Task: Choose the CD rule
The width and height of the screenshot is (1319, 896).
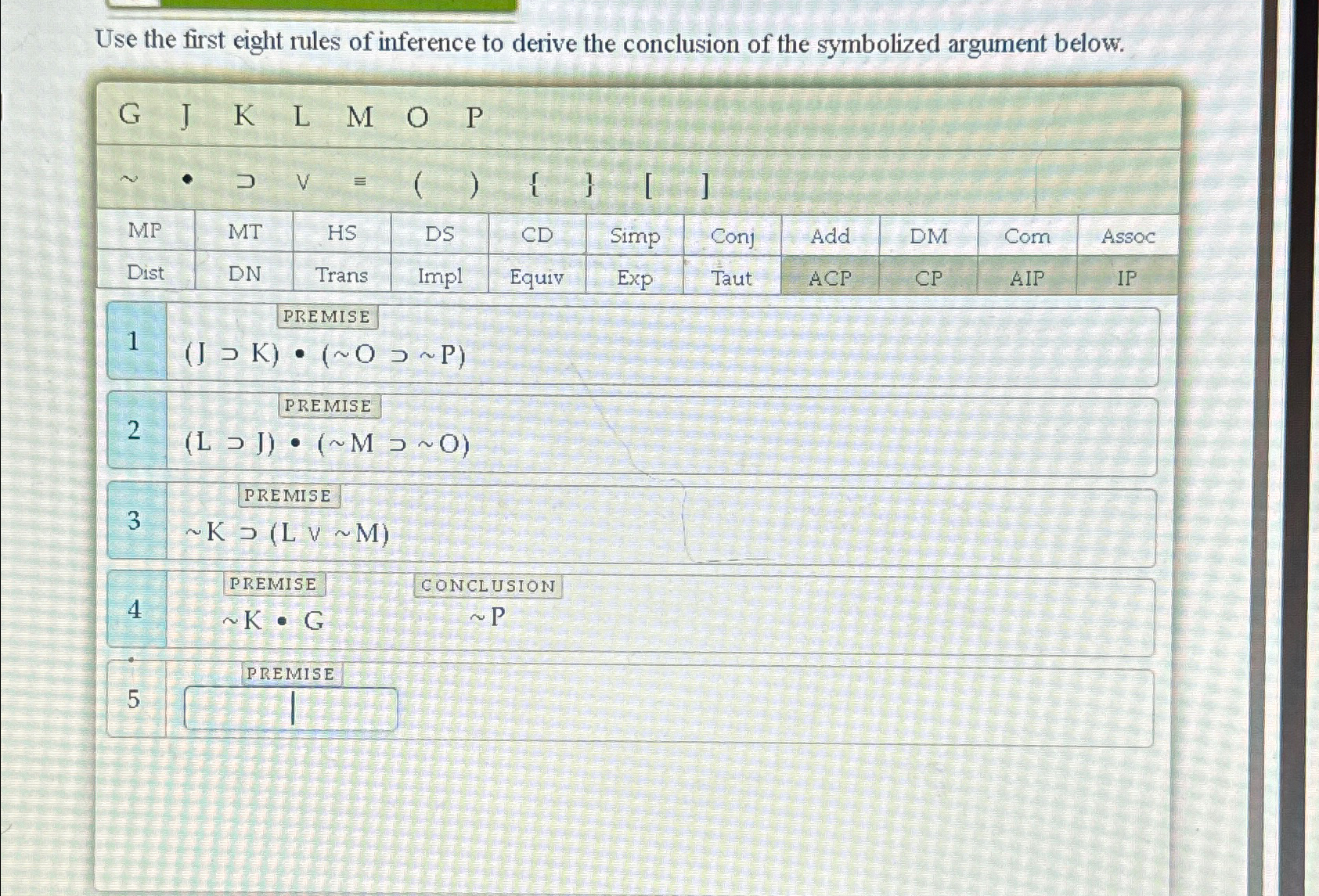Action: (x=537, y=234)
